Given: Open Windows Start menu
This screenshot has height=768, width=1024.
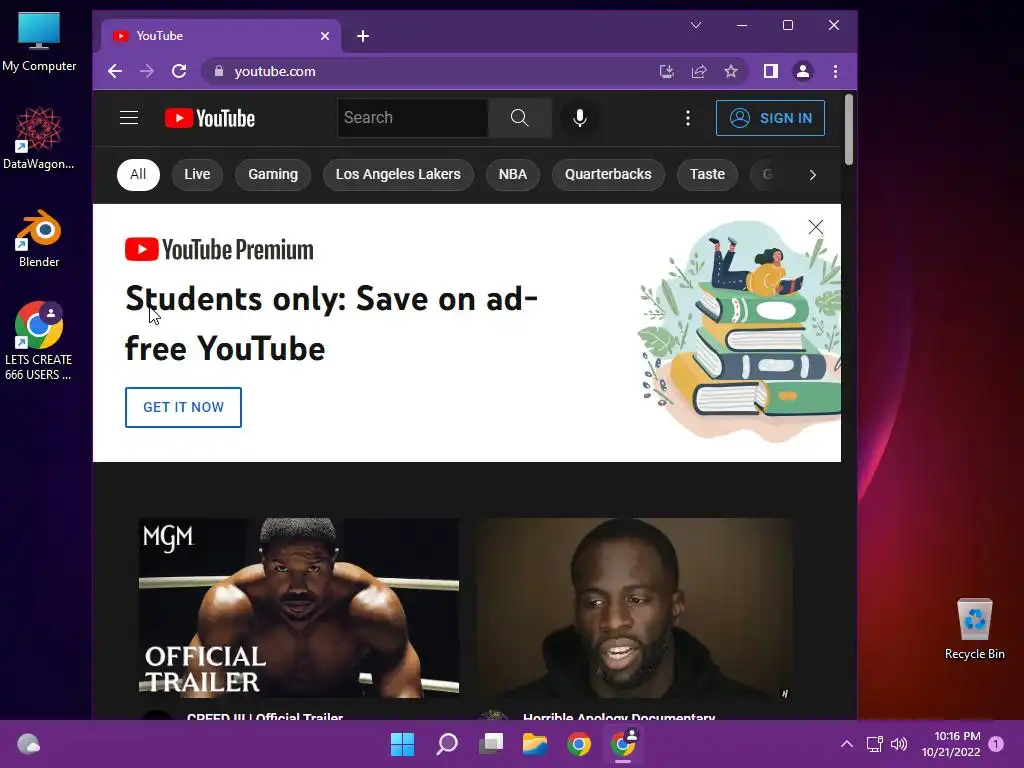Looking at the screenshot, I should click(402, 744).
